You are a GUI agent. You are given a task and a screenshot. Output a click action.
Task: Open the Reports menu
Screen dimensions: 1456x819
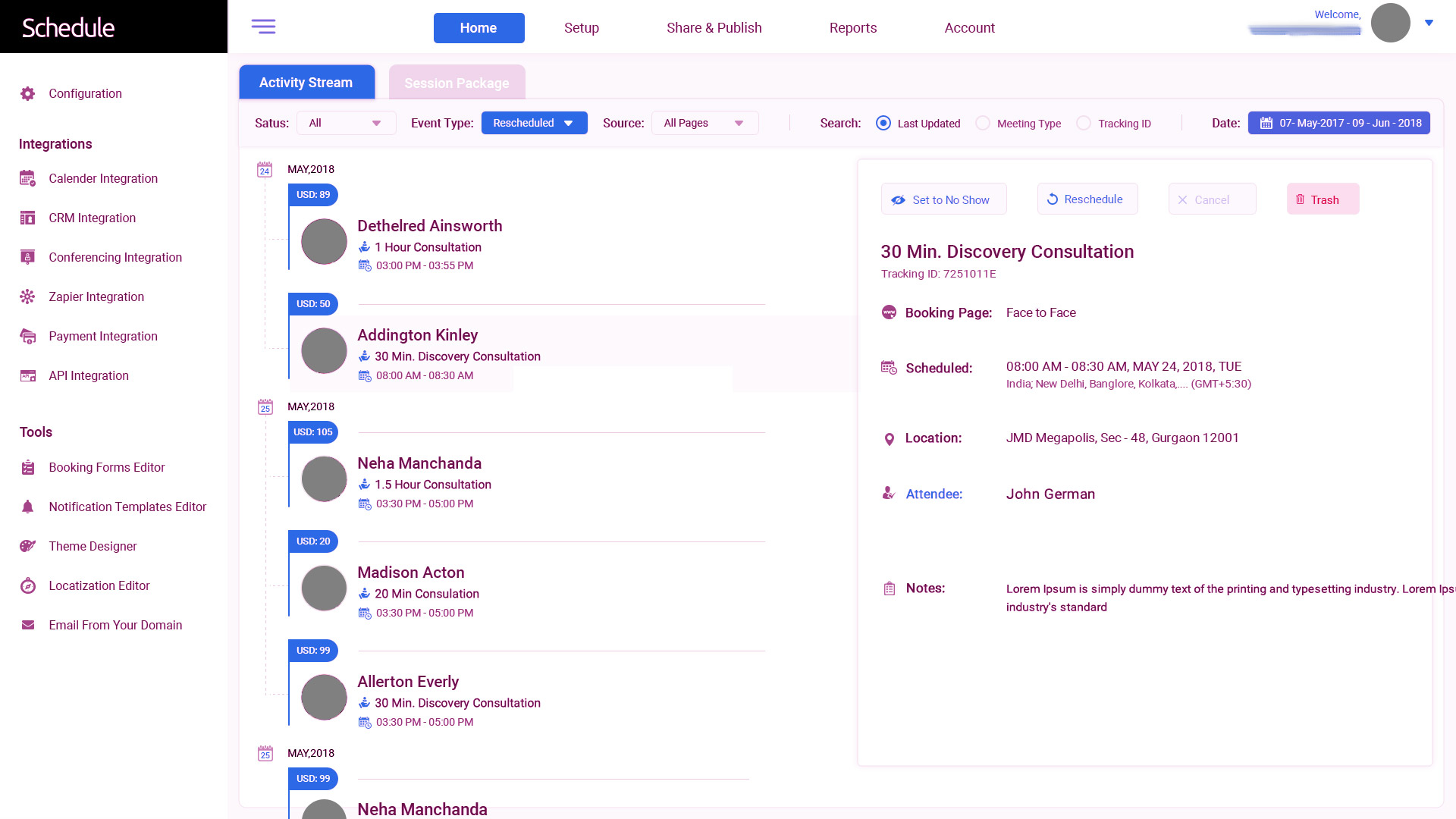point(853,28)
